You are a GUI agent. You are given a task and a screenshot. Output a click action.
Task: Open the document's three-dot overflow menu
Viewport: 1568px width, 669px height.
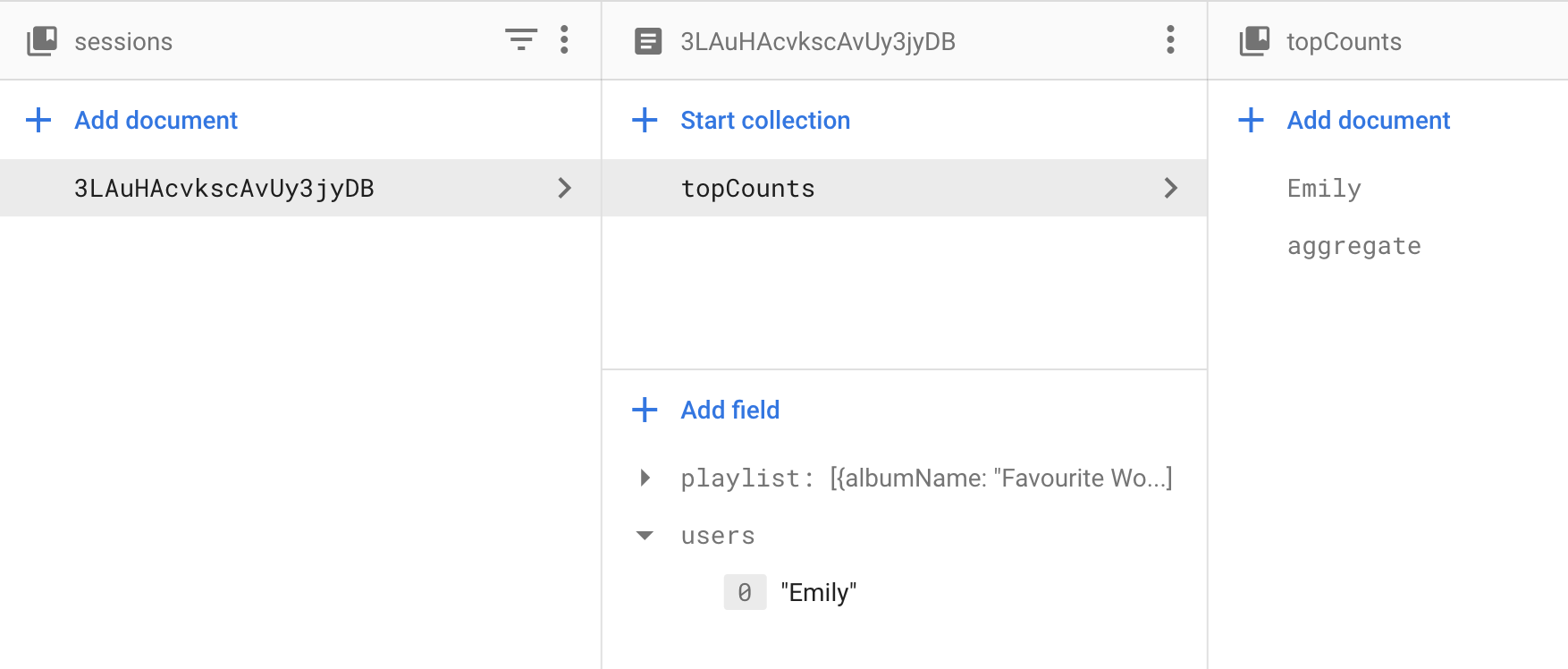[1170, 40]
